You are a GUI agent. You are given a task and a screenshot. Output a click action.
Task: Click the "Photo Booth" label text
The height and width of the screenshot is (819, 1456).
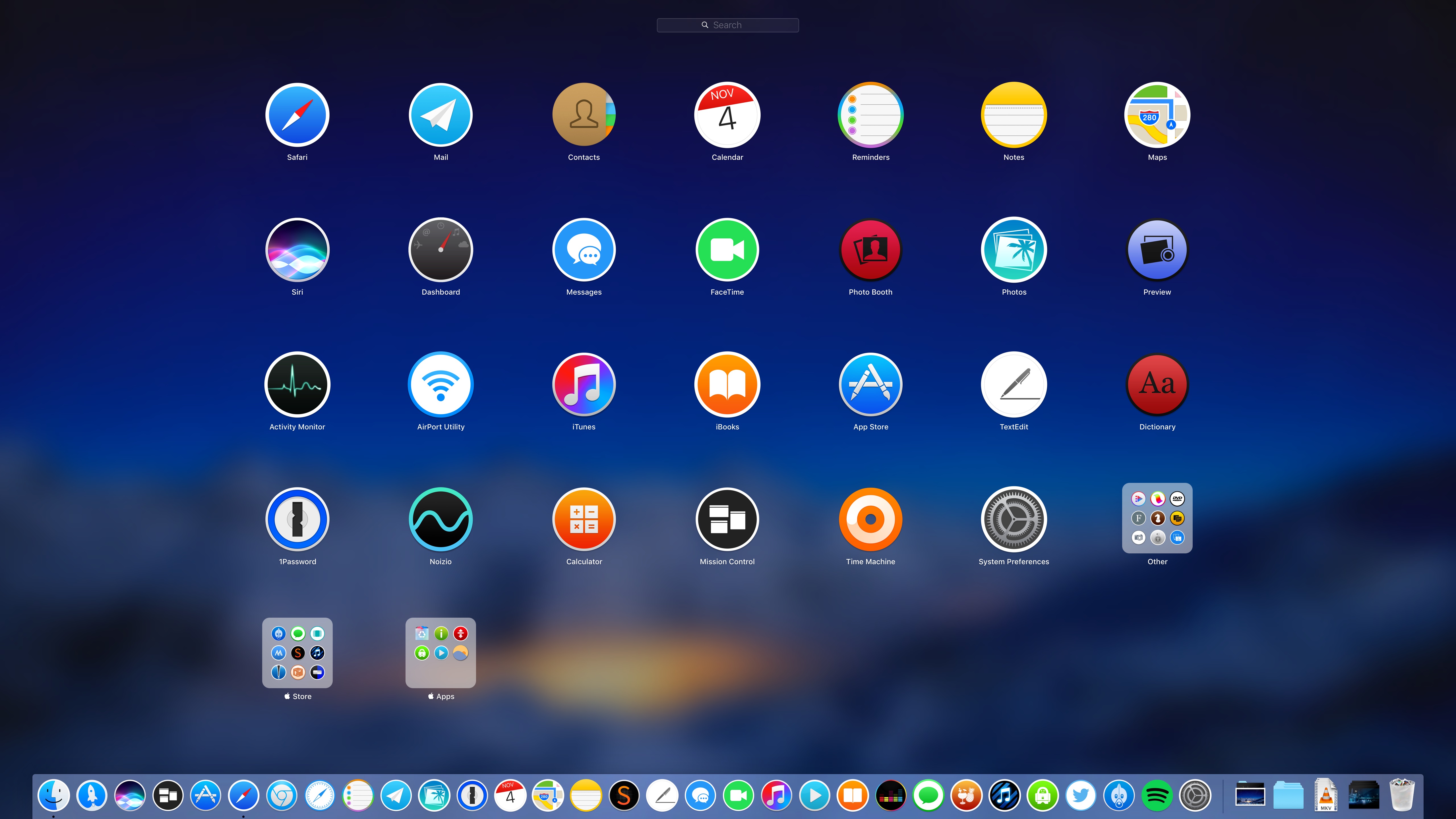(x=870, y=292)
